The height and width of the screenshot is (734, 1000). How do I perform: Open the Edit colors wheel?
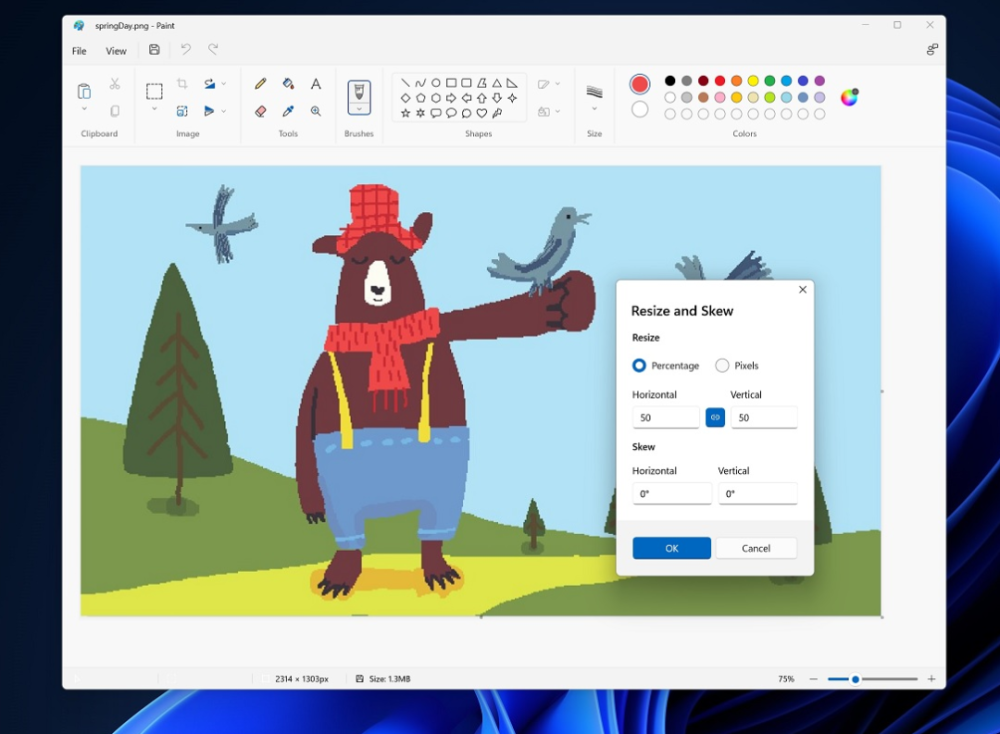tap(849, 97)
